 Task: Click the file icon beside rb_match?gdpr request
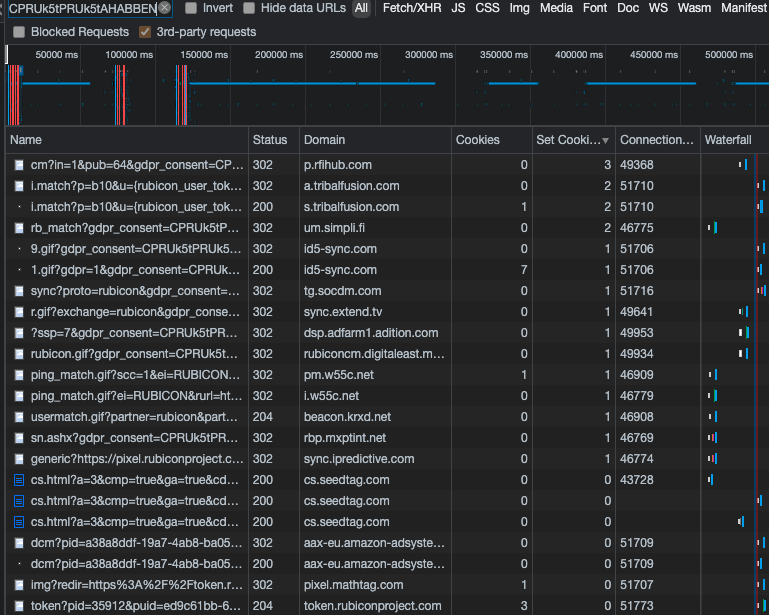[18, 228]
